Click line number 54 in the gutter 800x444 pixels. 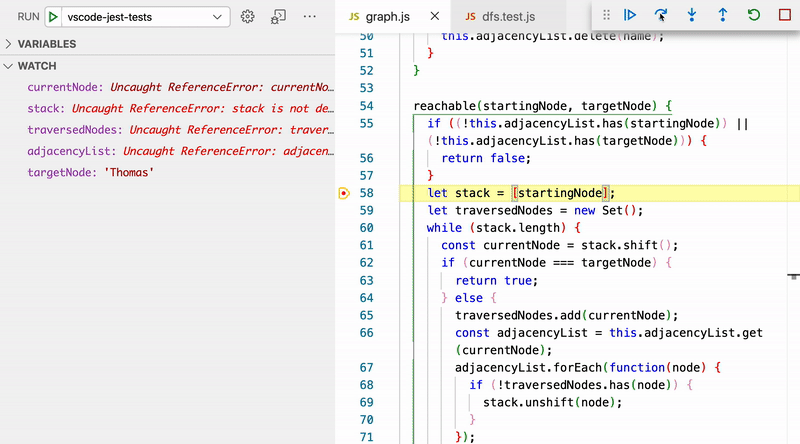366,106
